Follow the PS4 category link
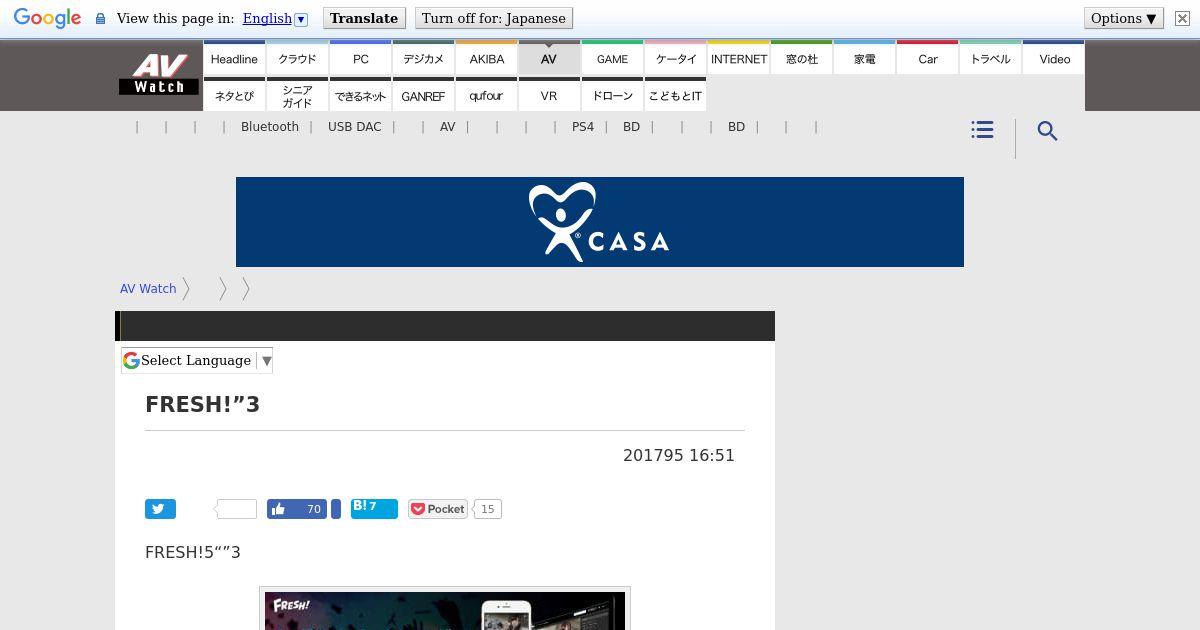The image size is (1200, 630). (x=583, y=127)
